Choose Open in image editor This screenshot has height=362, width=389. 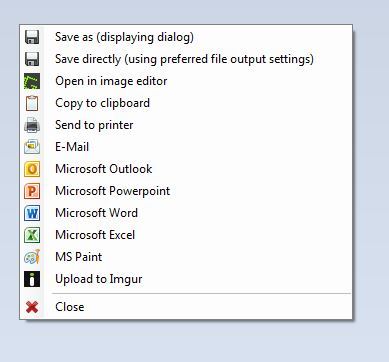[111, 81]
